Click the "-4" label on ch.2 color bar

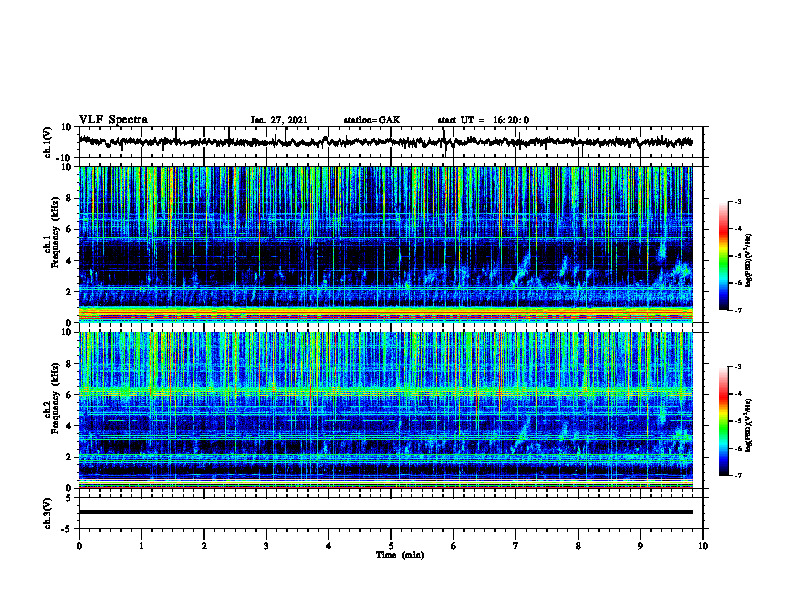coord(738,394)
